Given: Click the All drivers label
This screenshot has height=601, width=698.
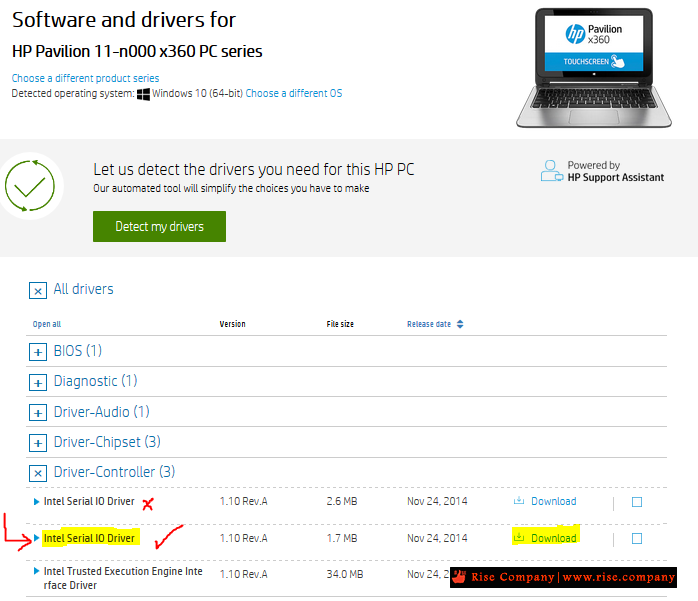Looking at the screenshot, I should pos(84,289).
